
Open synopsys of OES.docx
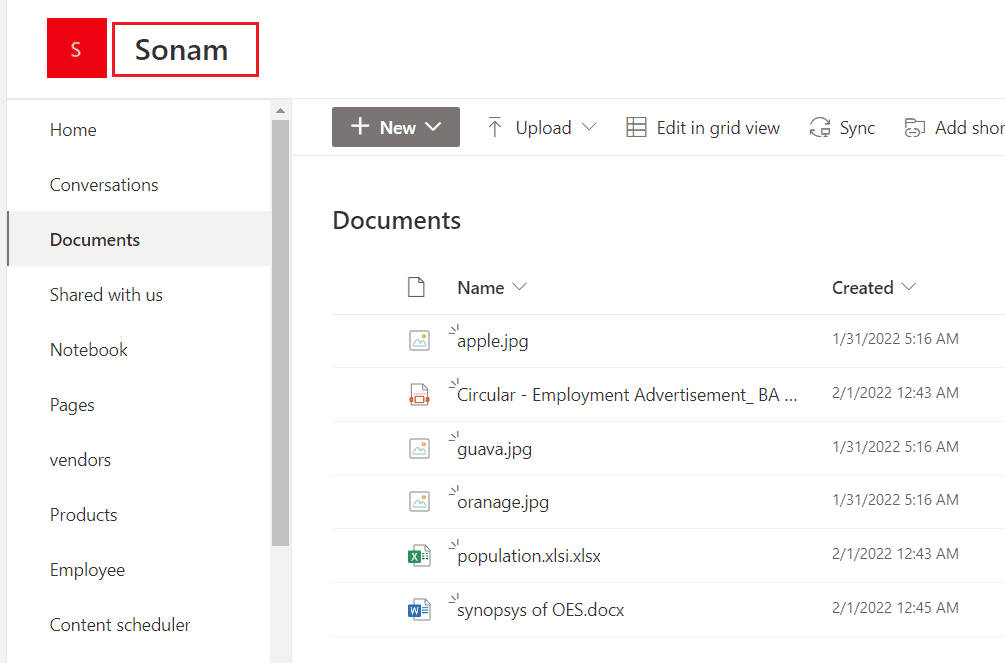coord(540,610)
